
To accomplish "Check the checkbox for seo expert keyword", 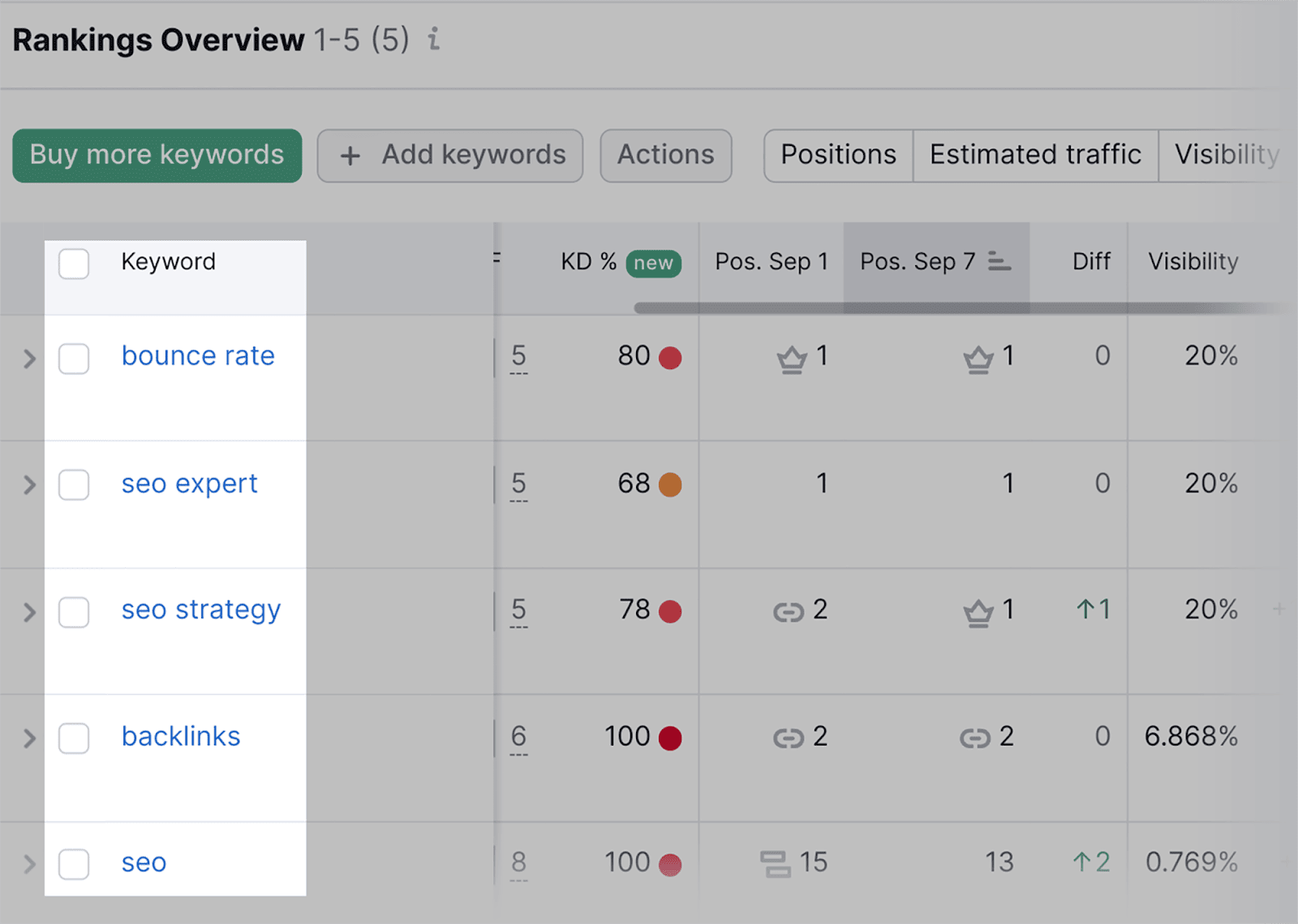I will point(73,485).
